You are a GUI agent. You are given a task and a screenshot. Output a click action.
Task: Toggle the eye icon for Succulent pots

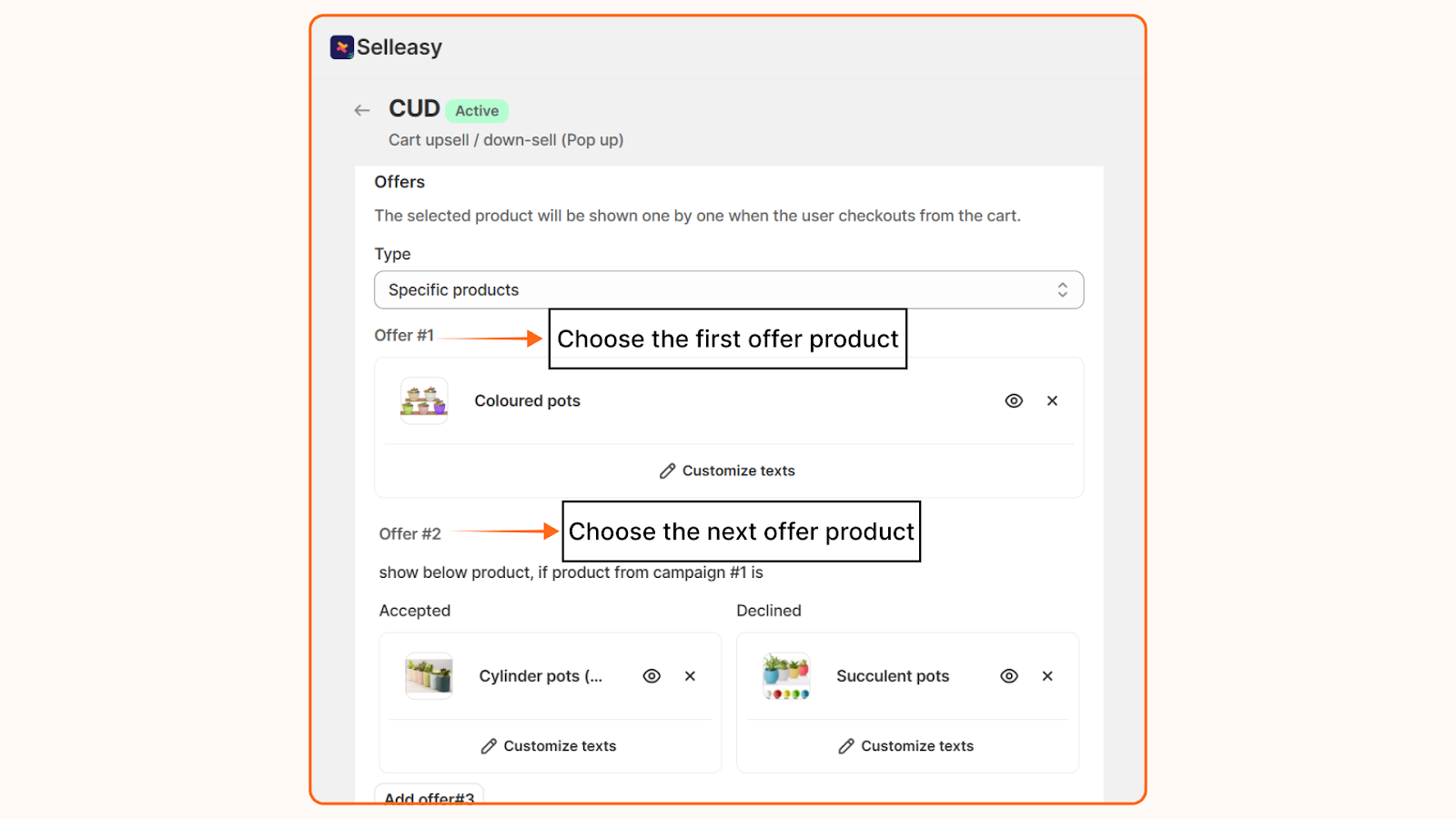(1009, 675)
